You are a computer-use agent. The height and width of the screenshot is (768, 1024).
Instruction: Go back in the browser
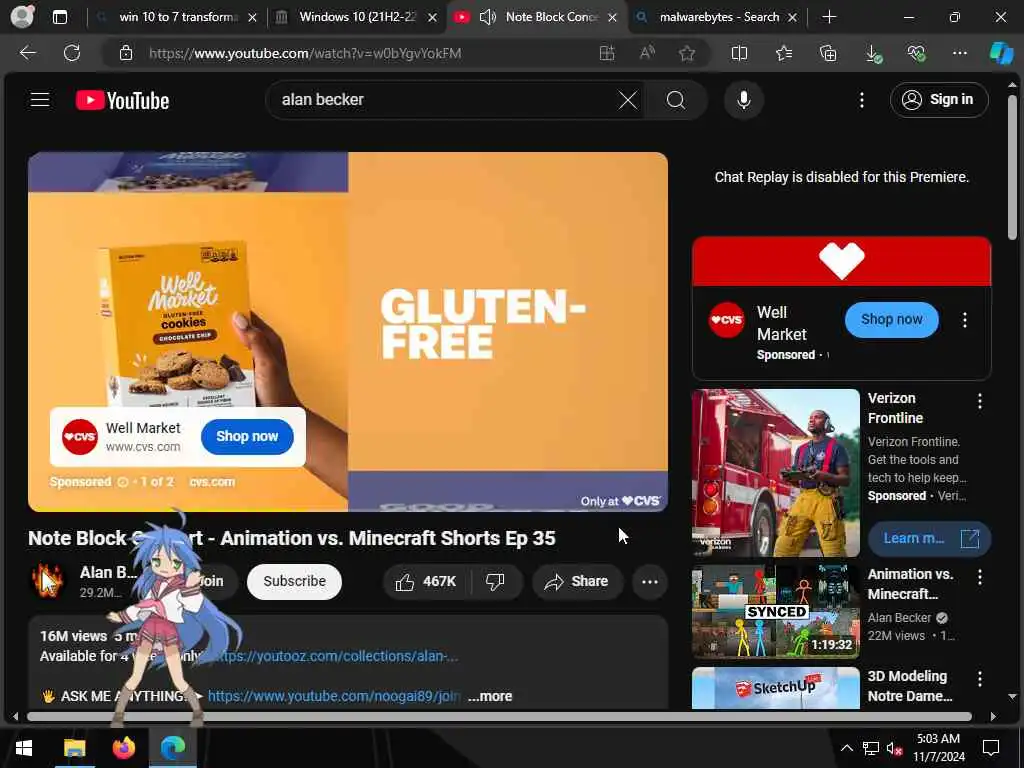27,53
